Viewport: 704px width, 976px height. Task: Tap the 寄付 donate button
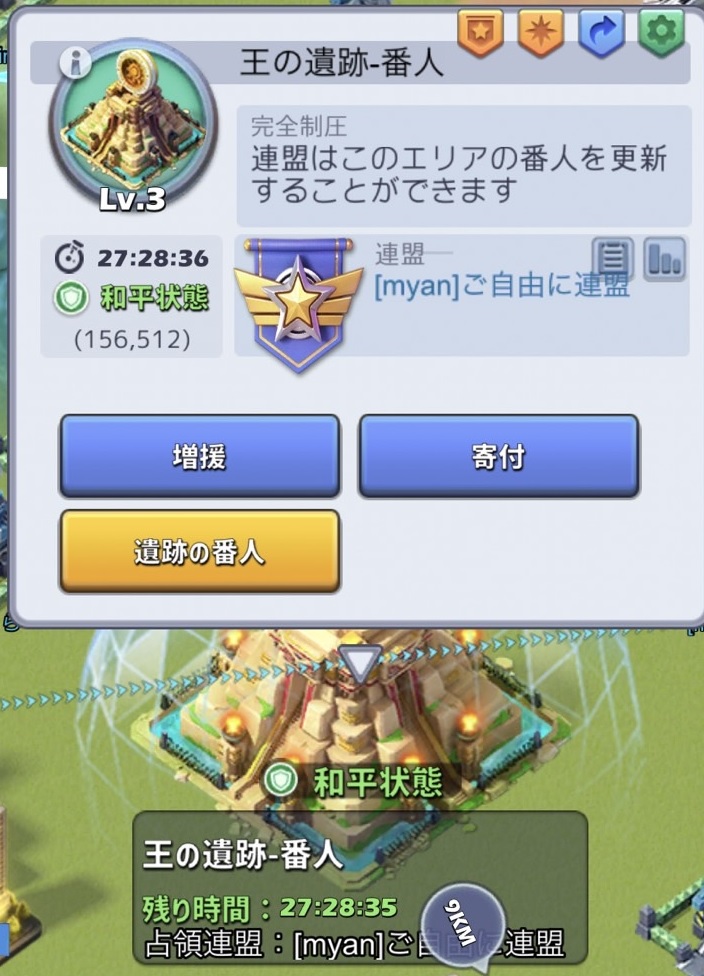click(x=499, y=456)
